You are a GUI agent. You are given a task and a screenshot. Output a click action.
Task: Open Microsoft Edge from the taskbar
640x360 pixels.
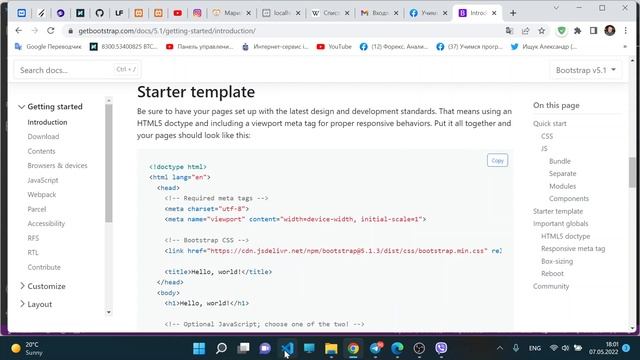coord(397,348)
